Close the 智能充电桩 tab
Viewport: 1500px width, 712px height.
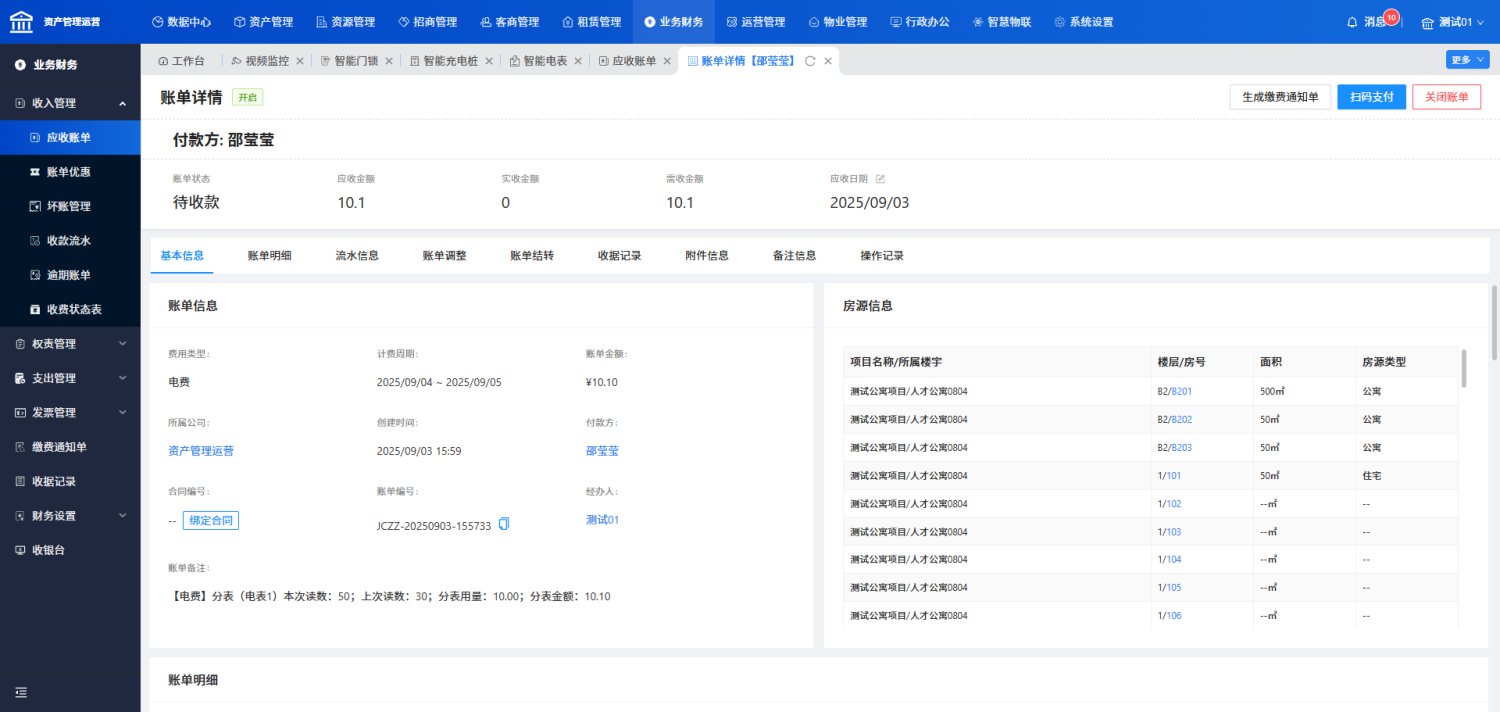[489, 61]
